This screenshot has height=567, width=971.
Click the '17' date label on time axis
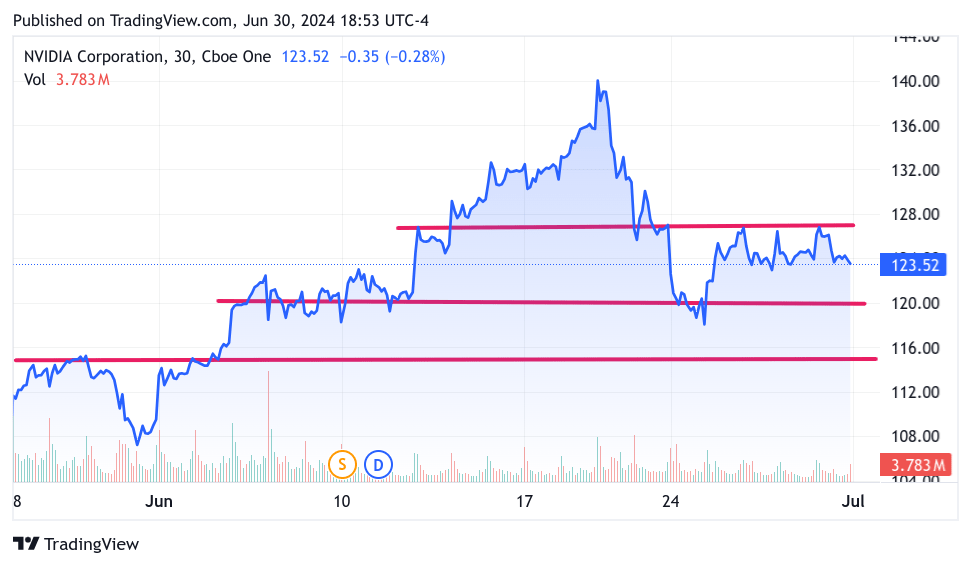[524, 501]
